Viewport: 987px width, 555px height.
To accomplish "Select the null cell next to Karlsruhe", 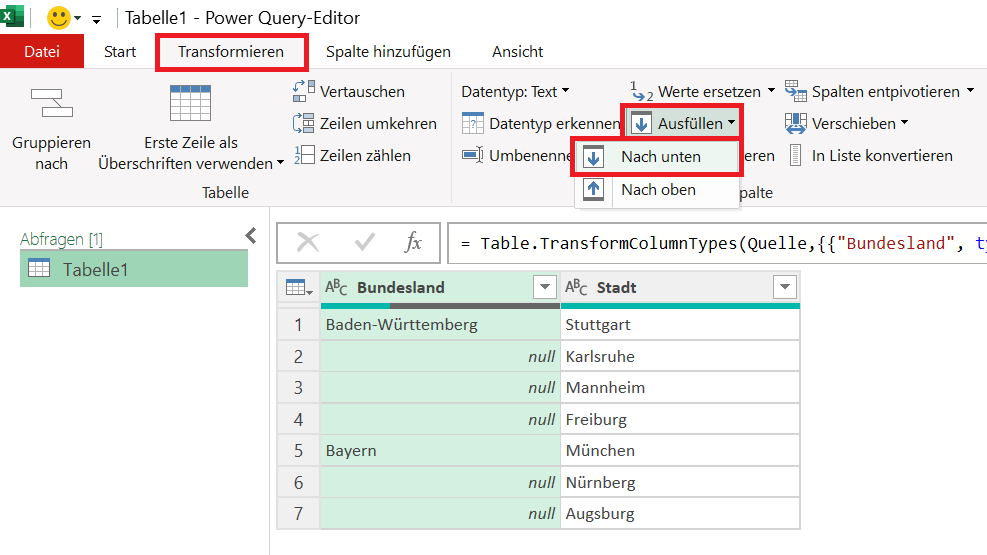I will click(440, 357).
